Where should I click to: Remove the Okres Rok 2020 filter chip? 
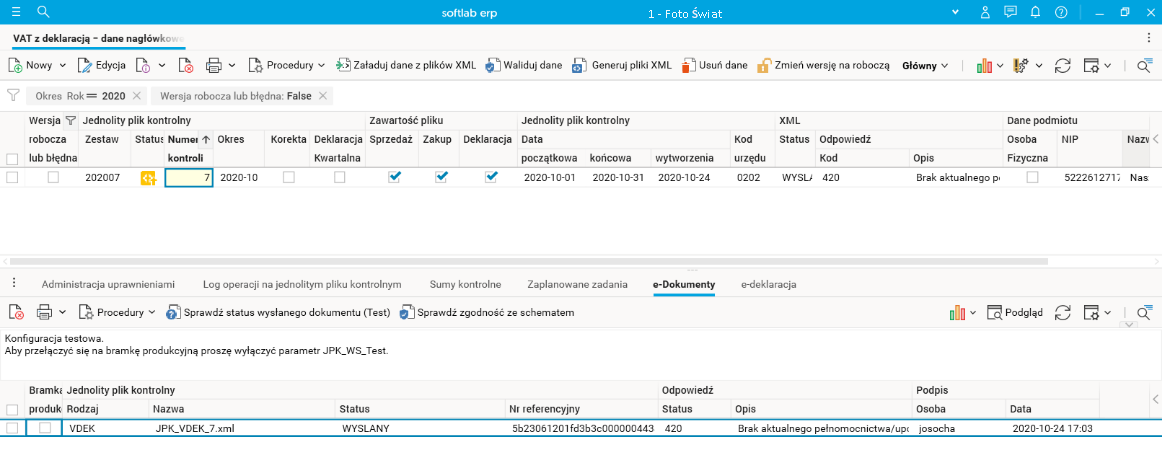point(137,96)
